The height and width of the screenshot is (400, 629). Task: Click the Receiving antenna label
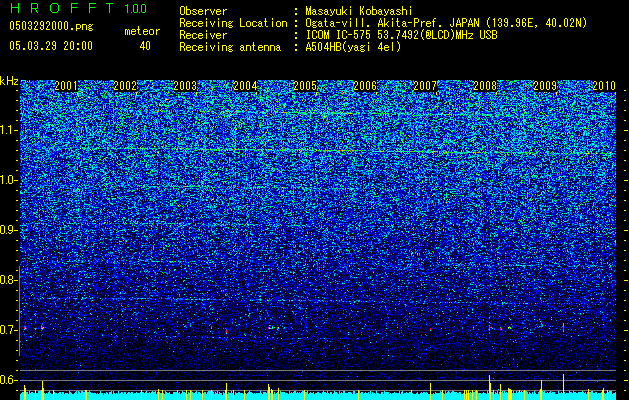pyautogui.click(x=230, y=47)
